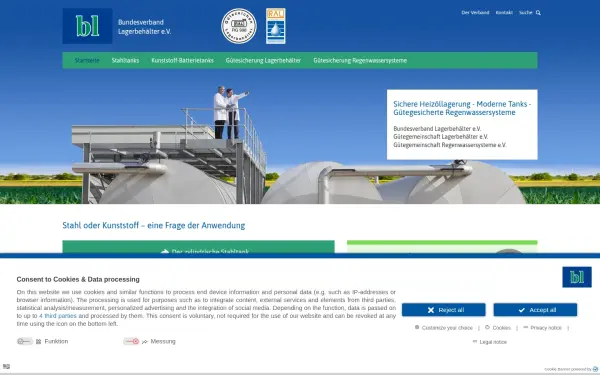Click the Der Verband link
This screenshot has height=375, width=600.
tap(475, 13)
